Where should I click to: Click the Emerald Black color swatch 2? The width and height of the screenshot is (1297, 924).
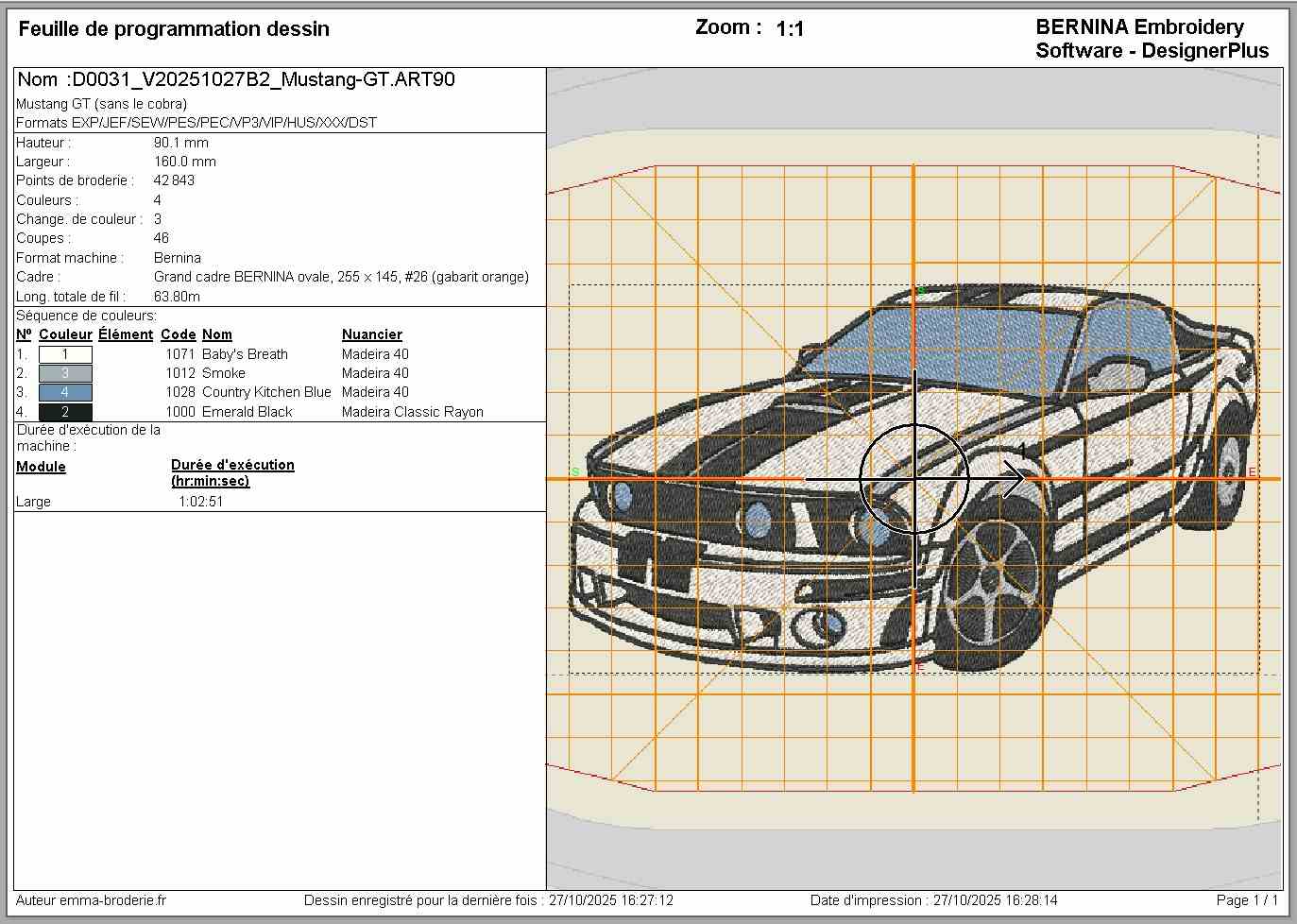(x=65, y=412)
